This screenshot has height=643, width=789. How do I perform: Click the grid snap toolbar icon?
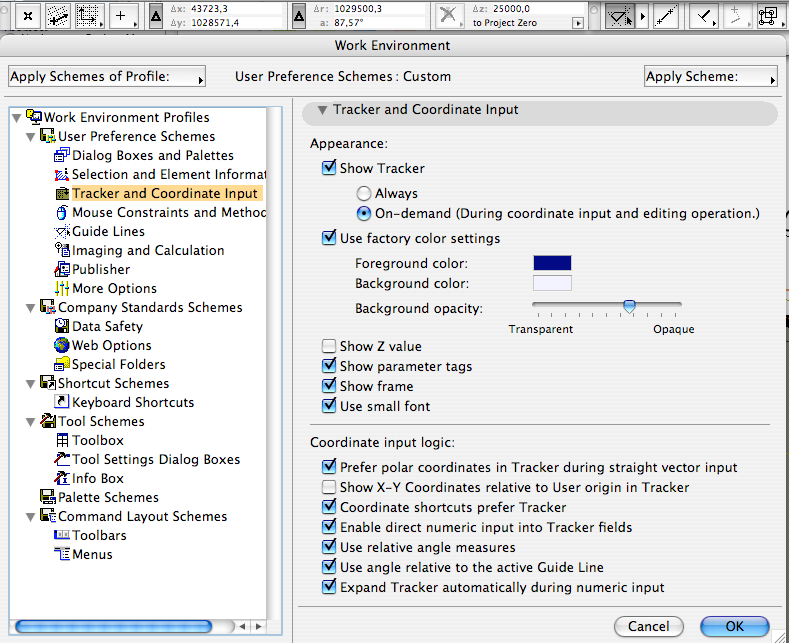[x=58, y=16]
